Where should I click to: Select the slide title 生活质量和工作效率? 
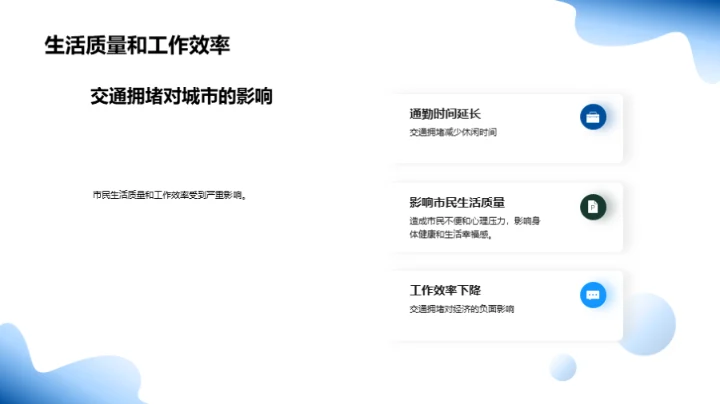140,45
